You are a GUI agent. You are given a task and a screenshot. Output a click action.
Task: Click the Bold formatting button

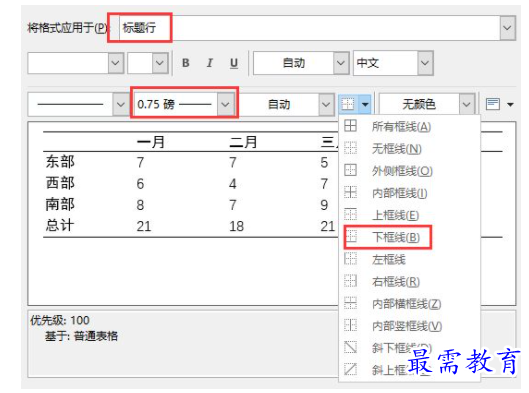point(186,63)
